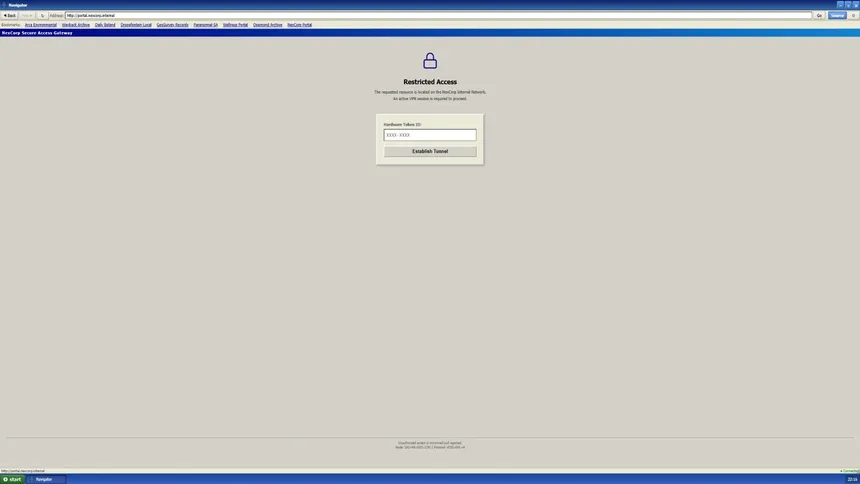Click the Navigator icon in title bar

(4, 5)
